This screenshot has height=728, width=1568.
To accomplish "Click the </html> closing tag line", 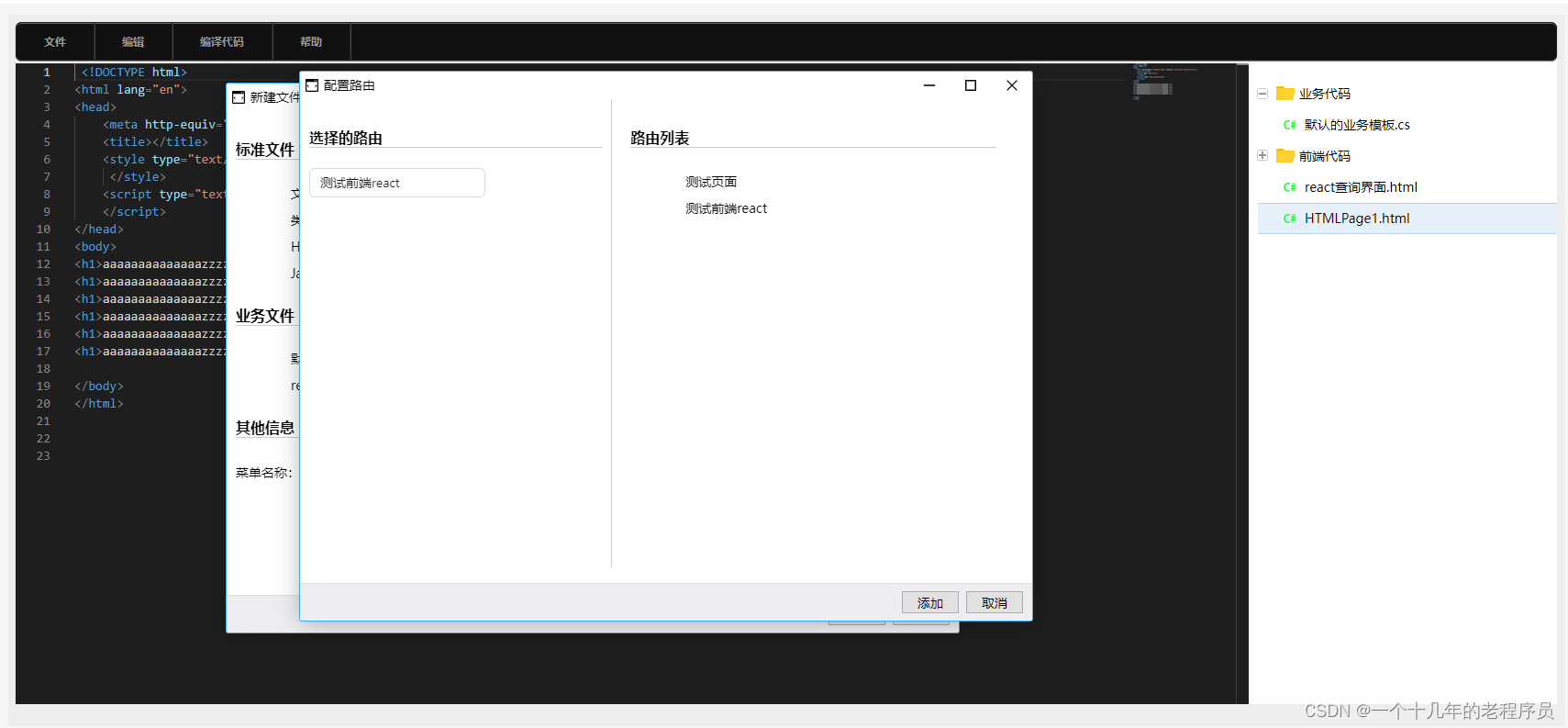I will pyautogui.click(x=99, y=404).
